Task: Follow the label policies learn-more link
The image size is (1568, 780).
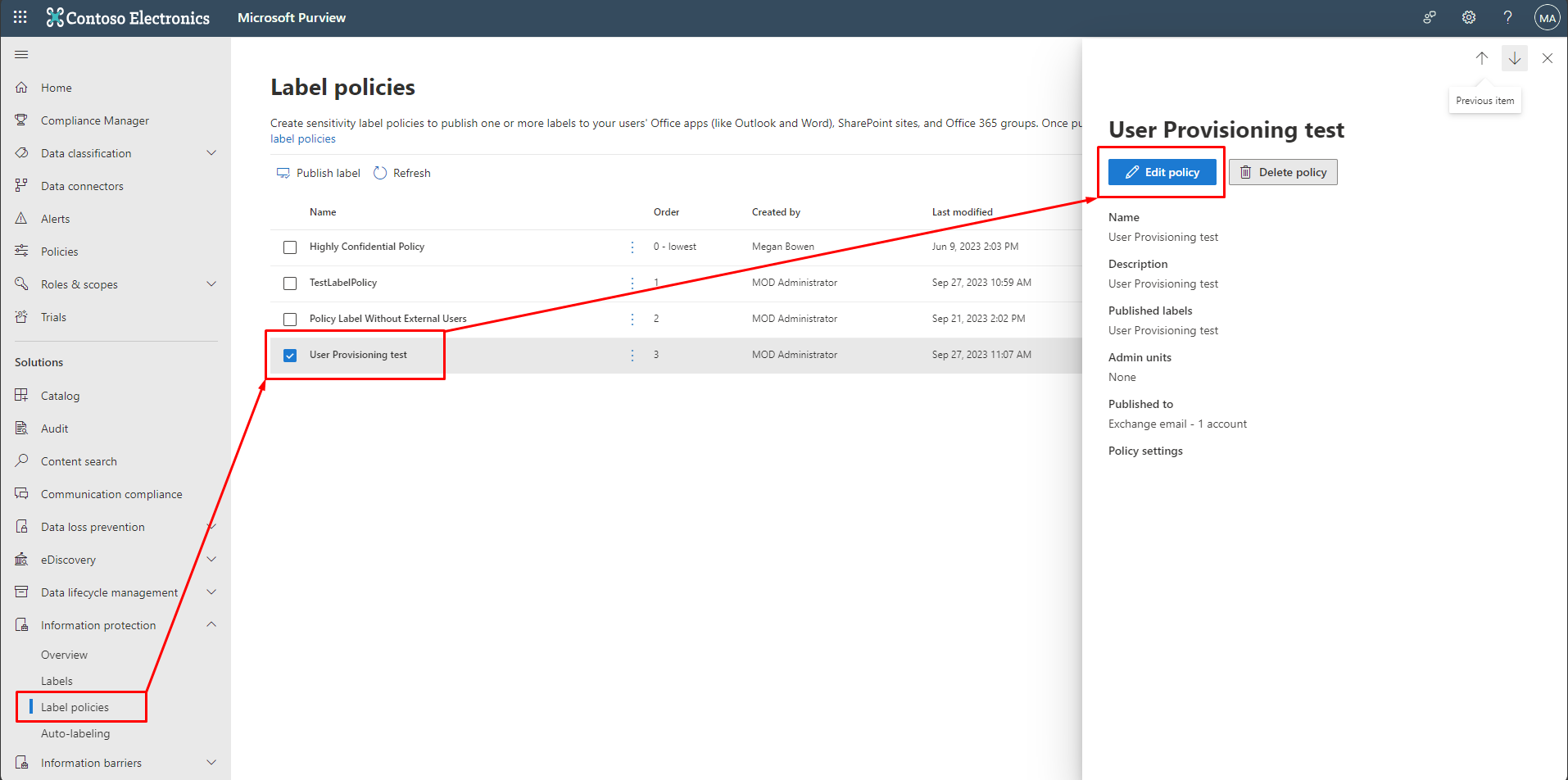Action: tap(303, 138)
